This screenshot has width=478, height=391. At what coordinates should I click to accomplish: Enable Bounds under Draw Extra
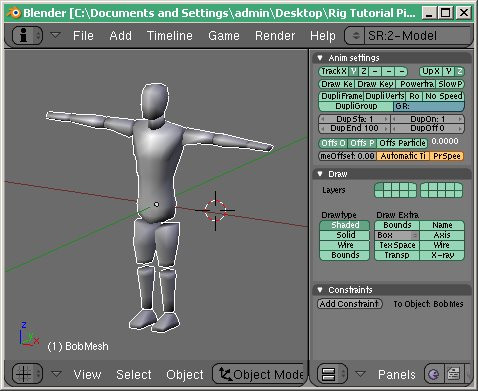[x=397, y=225]
